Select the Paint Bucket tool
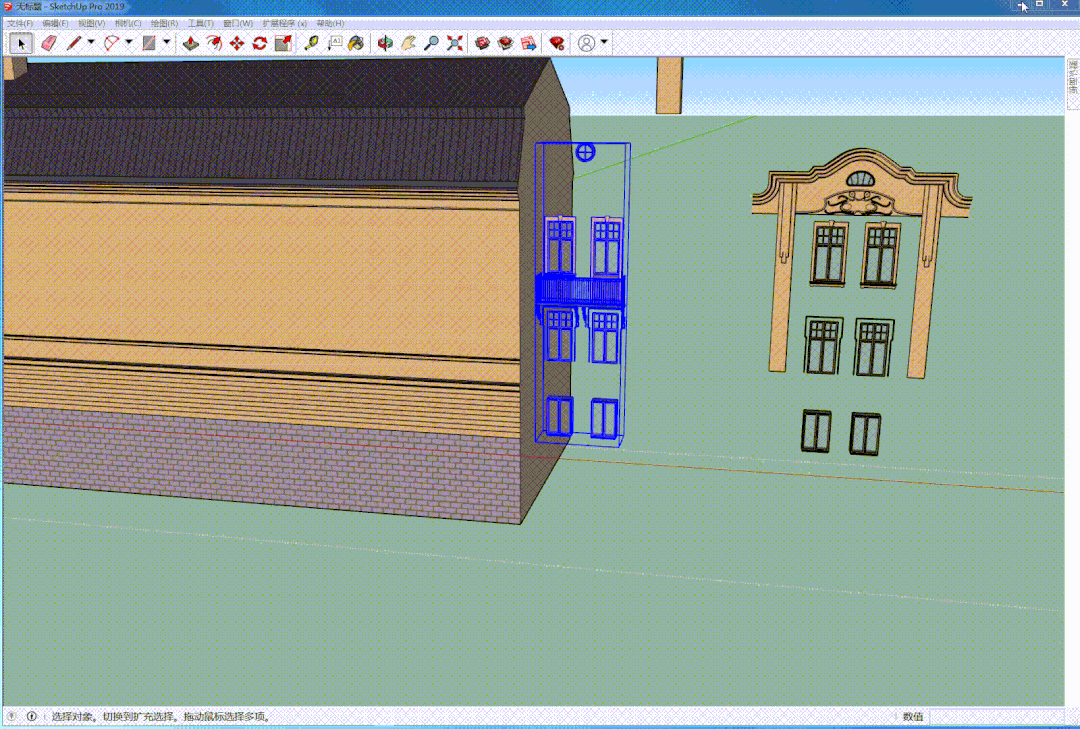Screen dimensions: 1080x729 (356, 43)
